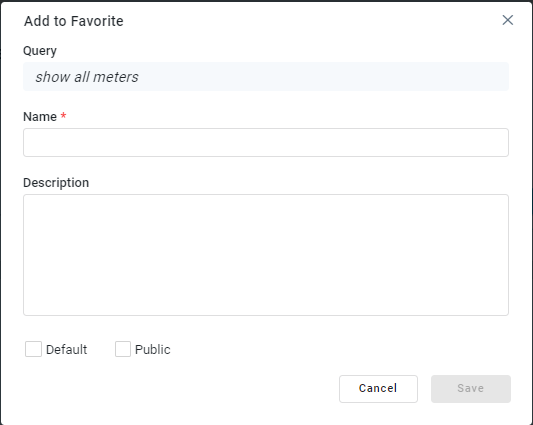Select the read-only Query field
The width and height of the screenshot is (533, 425).
tap(266, 76)
